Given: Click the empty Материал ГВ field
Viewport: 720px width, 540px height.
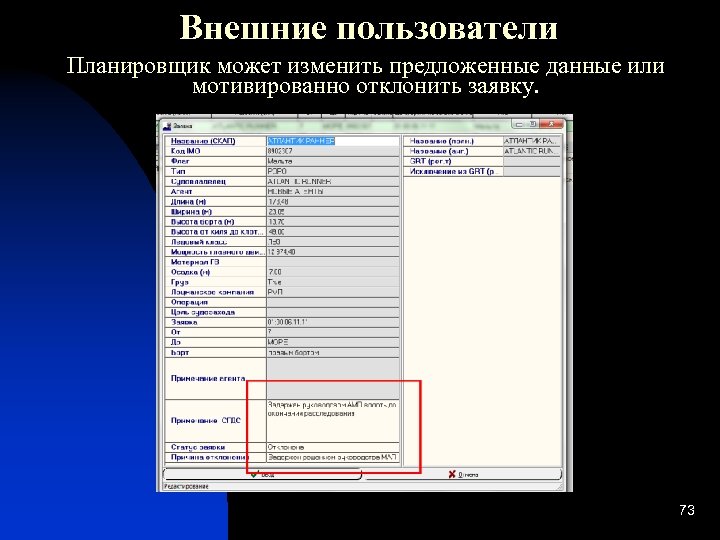Looking at the screenshot, I should (x=333, y=262).
